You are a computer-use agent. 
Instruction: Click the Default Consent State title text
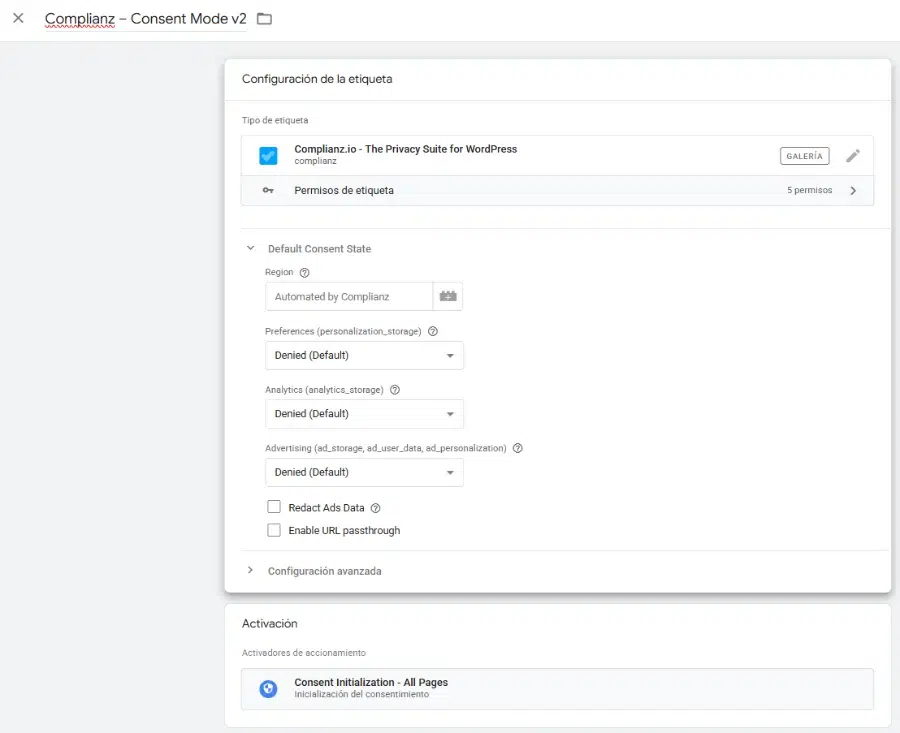(319, 249)
